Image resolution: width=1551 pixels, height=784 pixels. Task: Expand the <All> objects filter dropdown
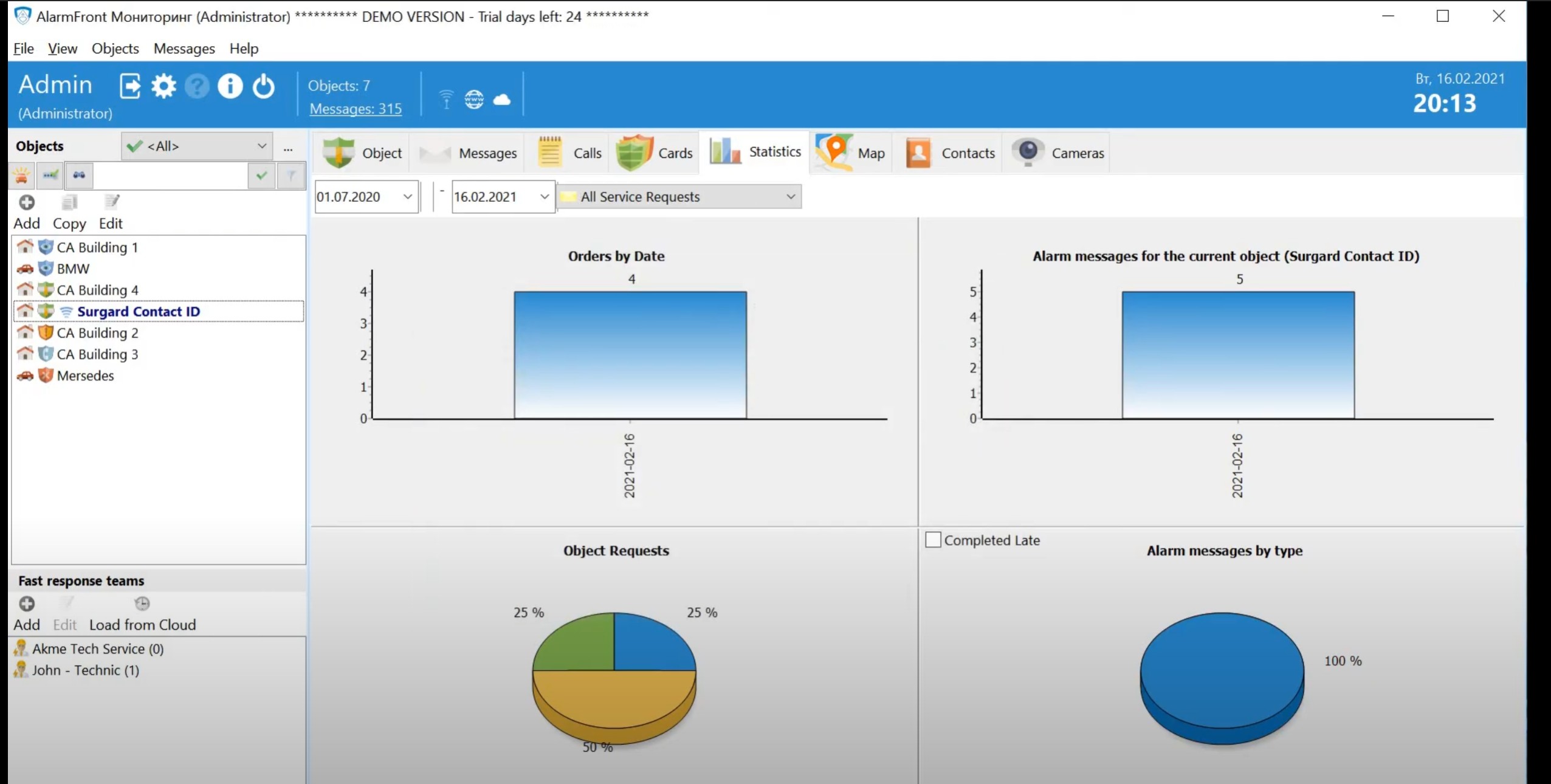tap(196, 146)
